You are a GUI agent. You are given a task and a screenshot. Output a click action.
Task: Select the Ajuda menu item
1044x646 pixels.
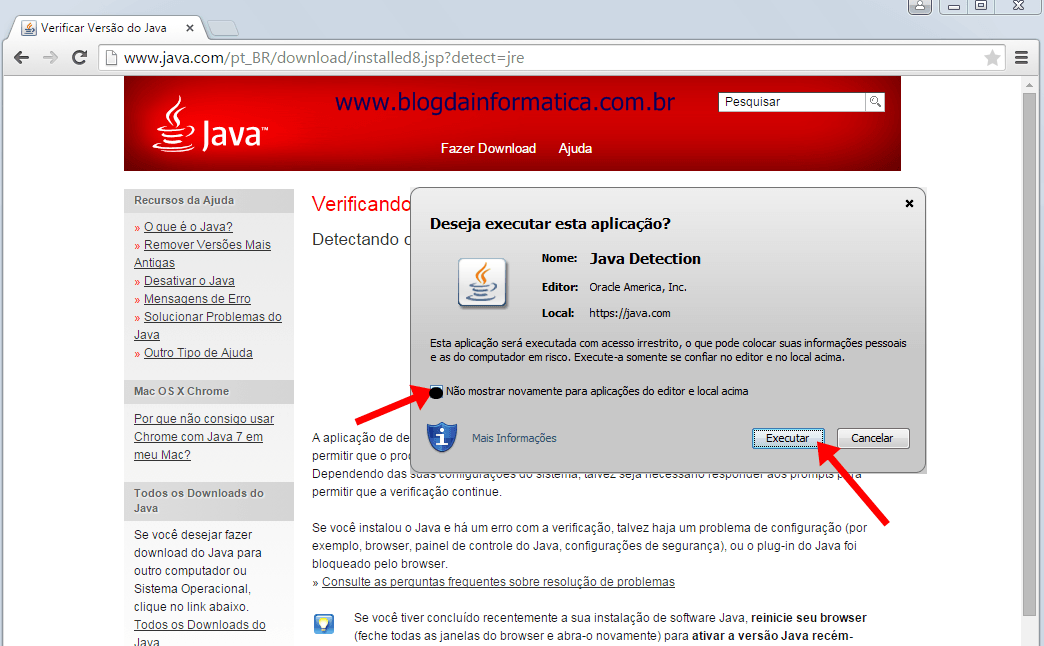[575, 148]
